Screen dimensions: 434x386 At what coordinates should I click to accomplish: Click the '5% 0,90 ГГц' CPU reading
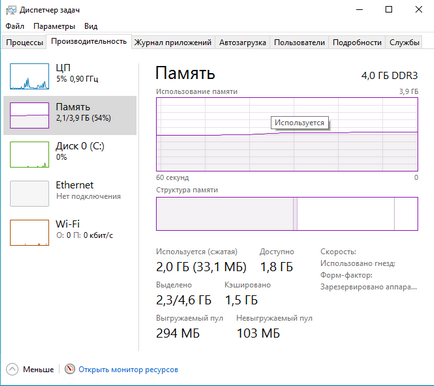77,79
